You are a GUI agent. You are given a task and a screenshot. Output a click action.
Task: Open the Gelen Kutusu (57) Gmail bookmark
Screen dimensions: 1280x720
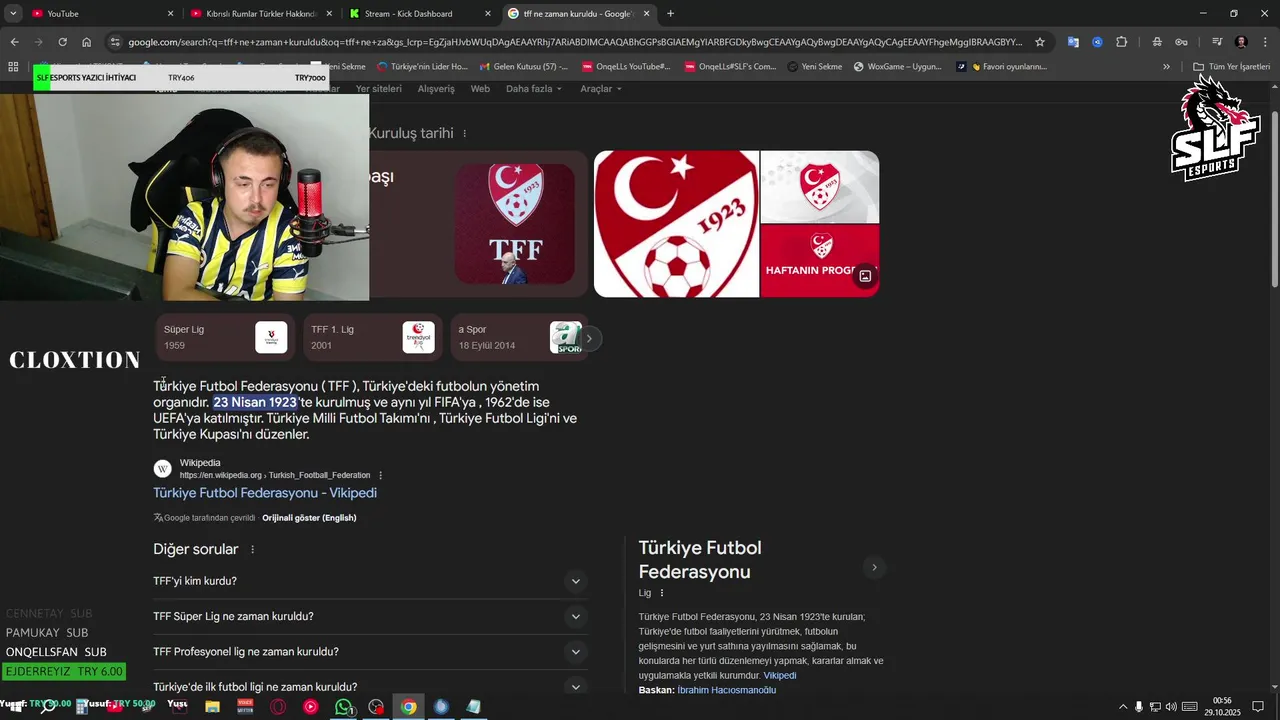524,66
